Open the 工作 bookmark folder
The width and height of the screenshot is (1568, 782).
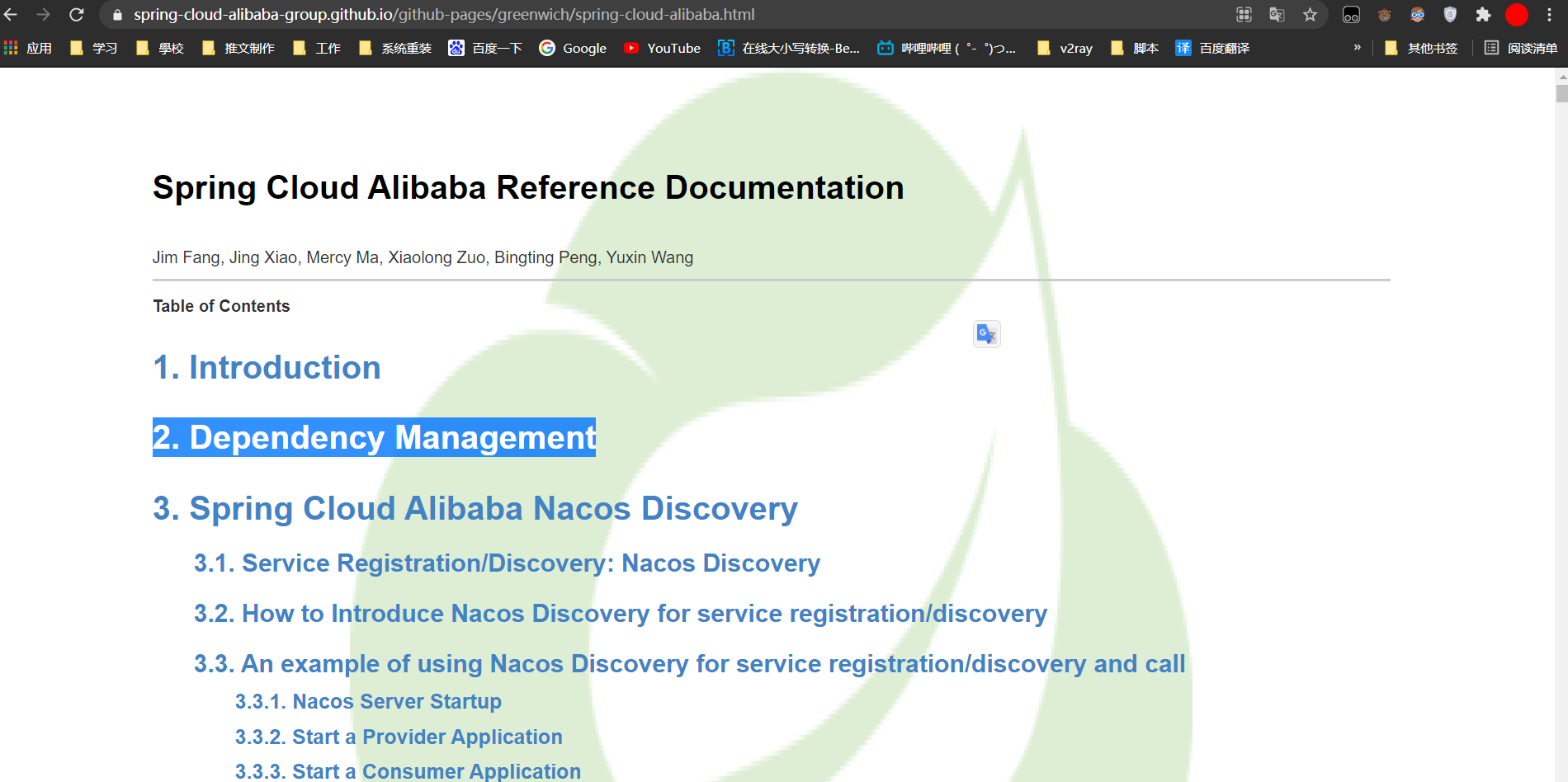(317, 48)
